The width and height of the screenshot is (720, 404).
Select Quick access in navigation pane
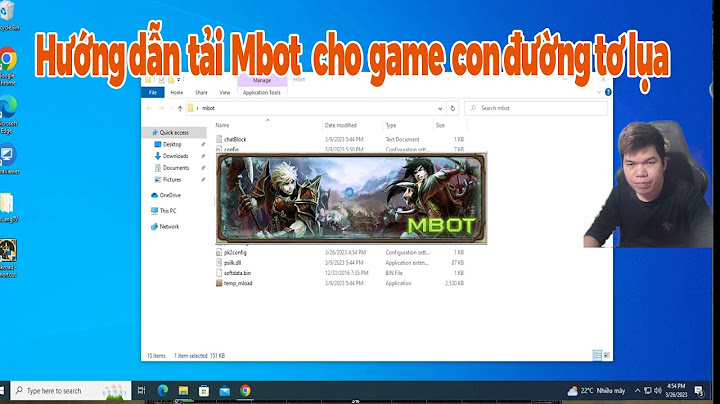(x=174, y=132)
